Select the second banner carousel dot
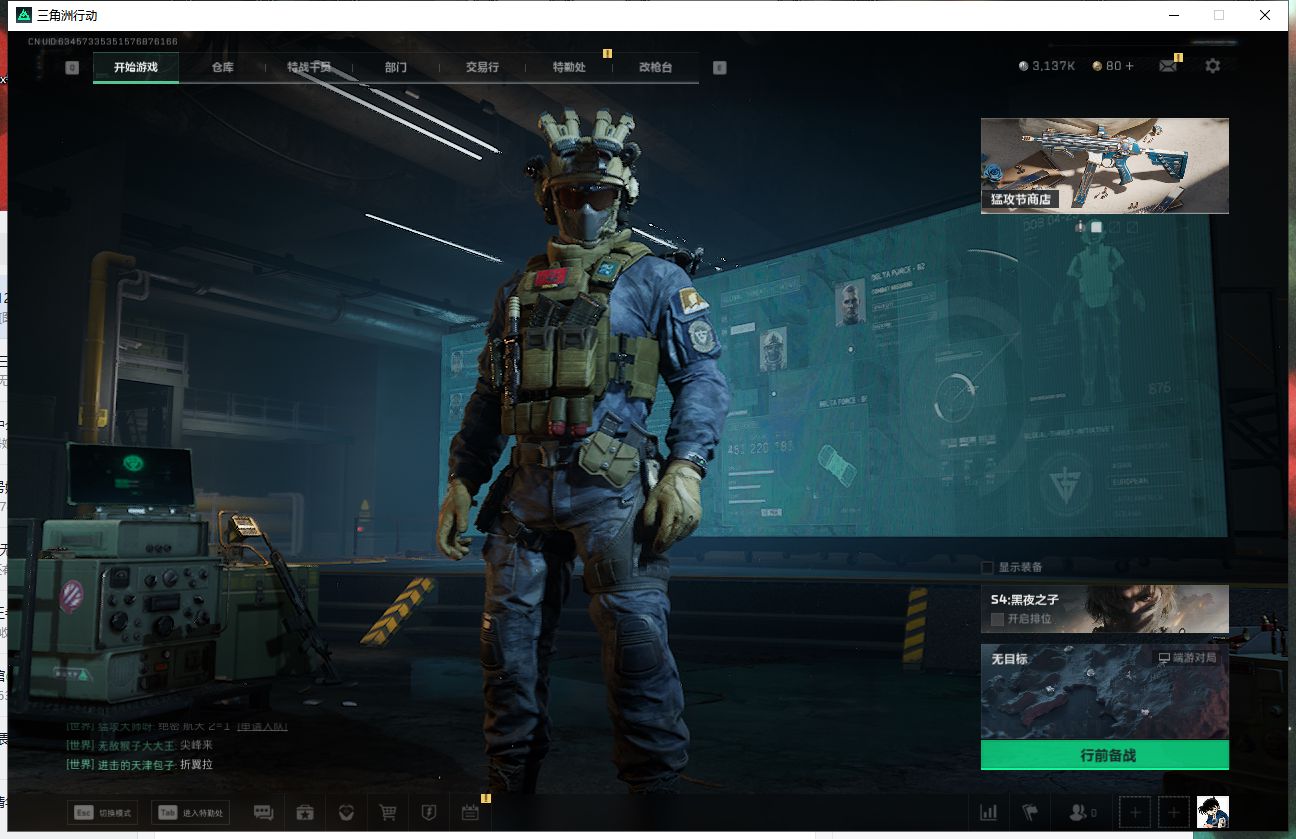This screenshot has height=839, width=1296. (x=1096, y=227)
